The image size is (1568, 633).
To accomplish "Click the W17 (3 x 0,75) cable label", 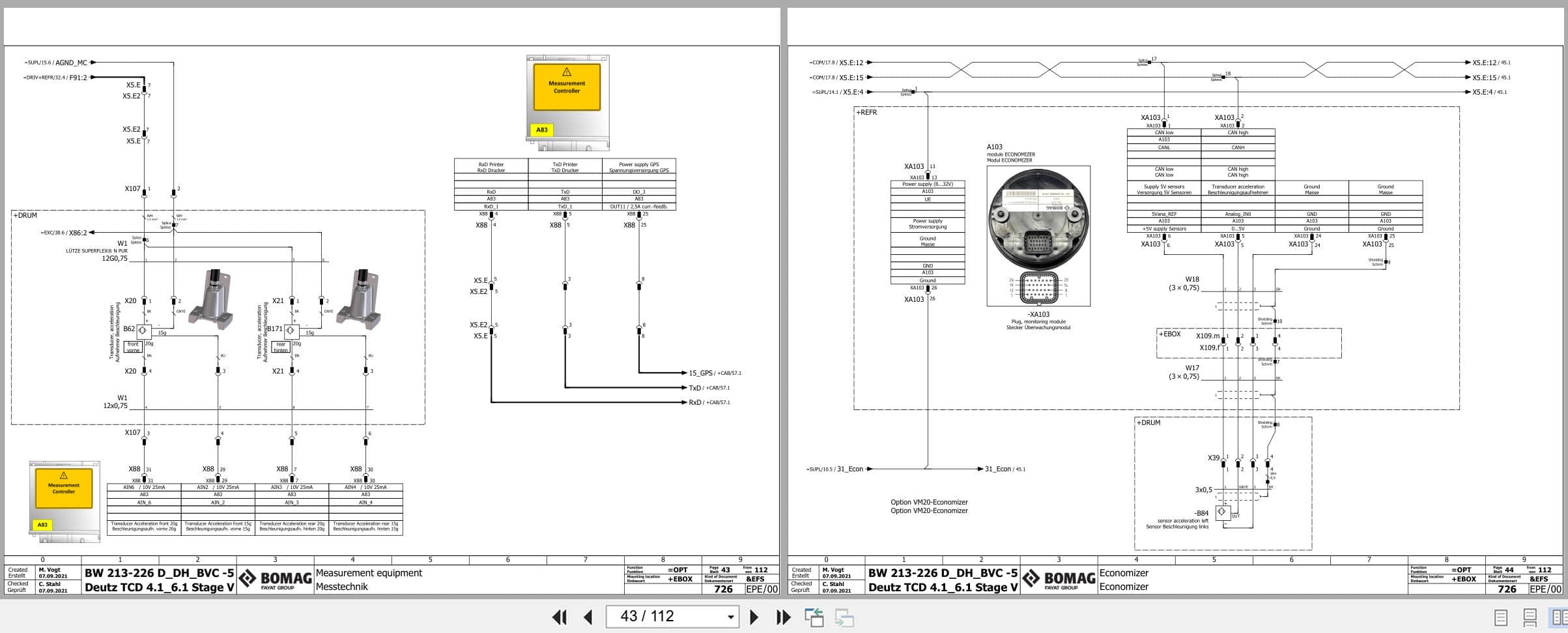I will tap(1184, 372).
